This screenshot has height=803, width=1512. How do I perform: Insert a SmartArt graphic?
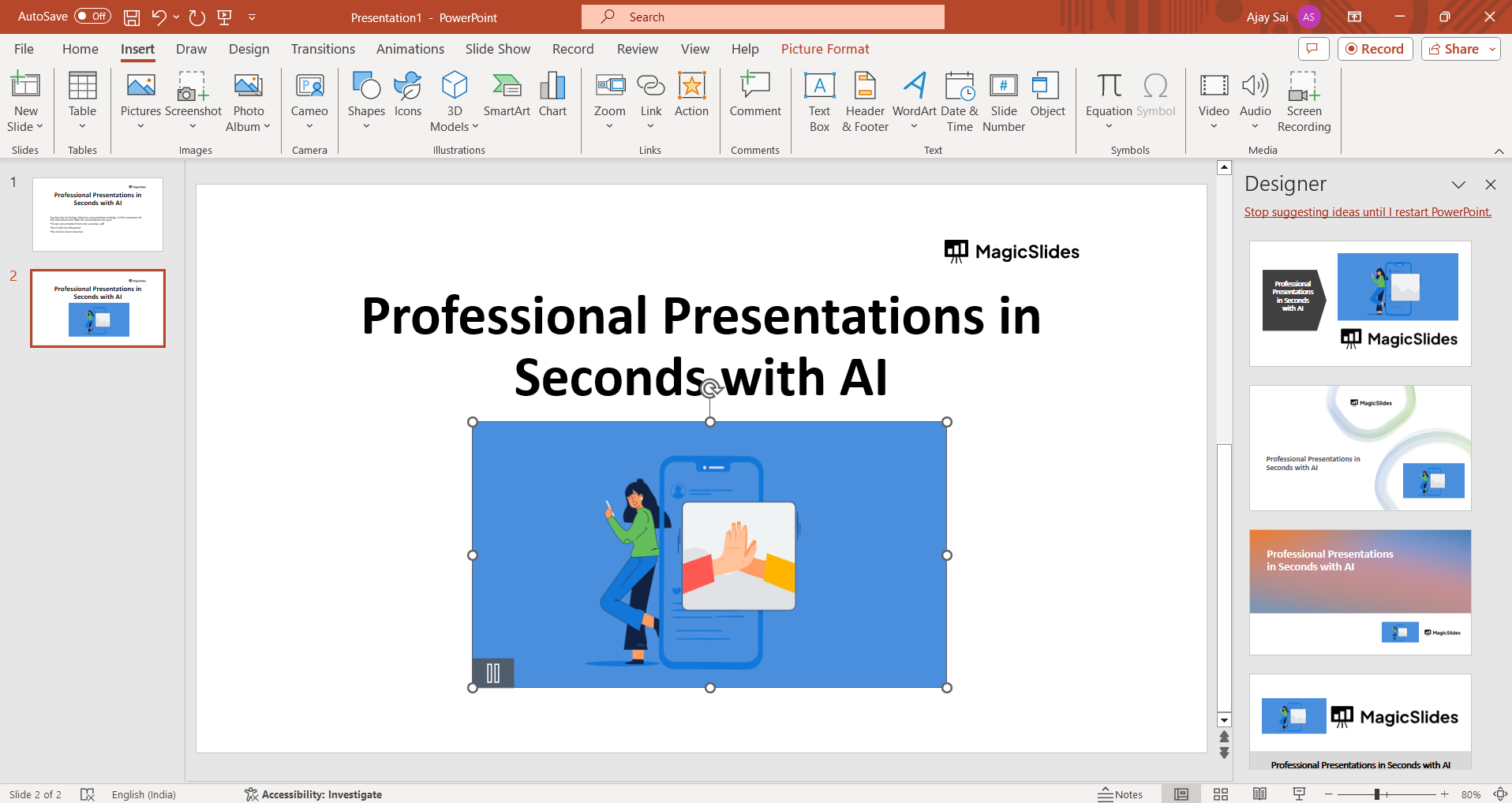(x=507, y=95)
